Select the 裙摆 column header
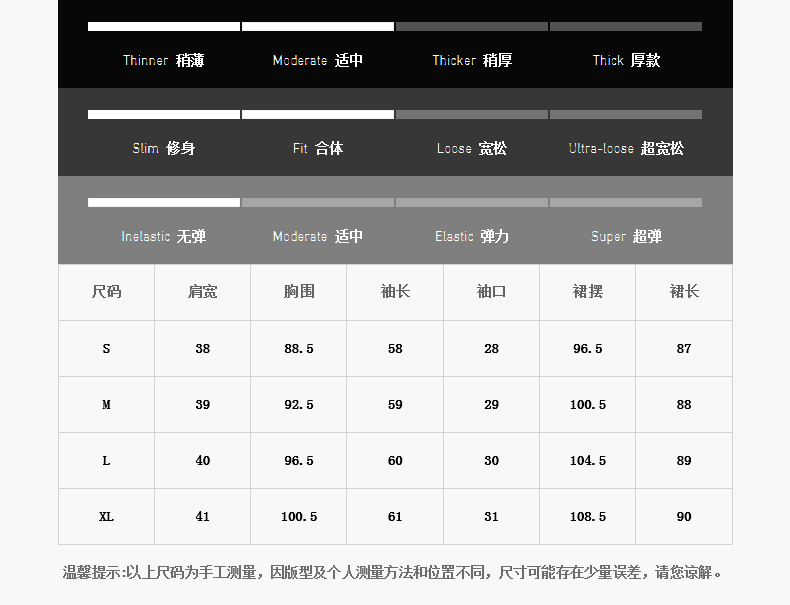 588,292
